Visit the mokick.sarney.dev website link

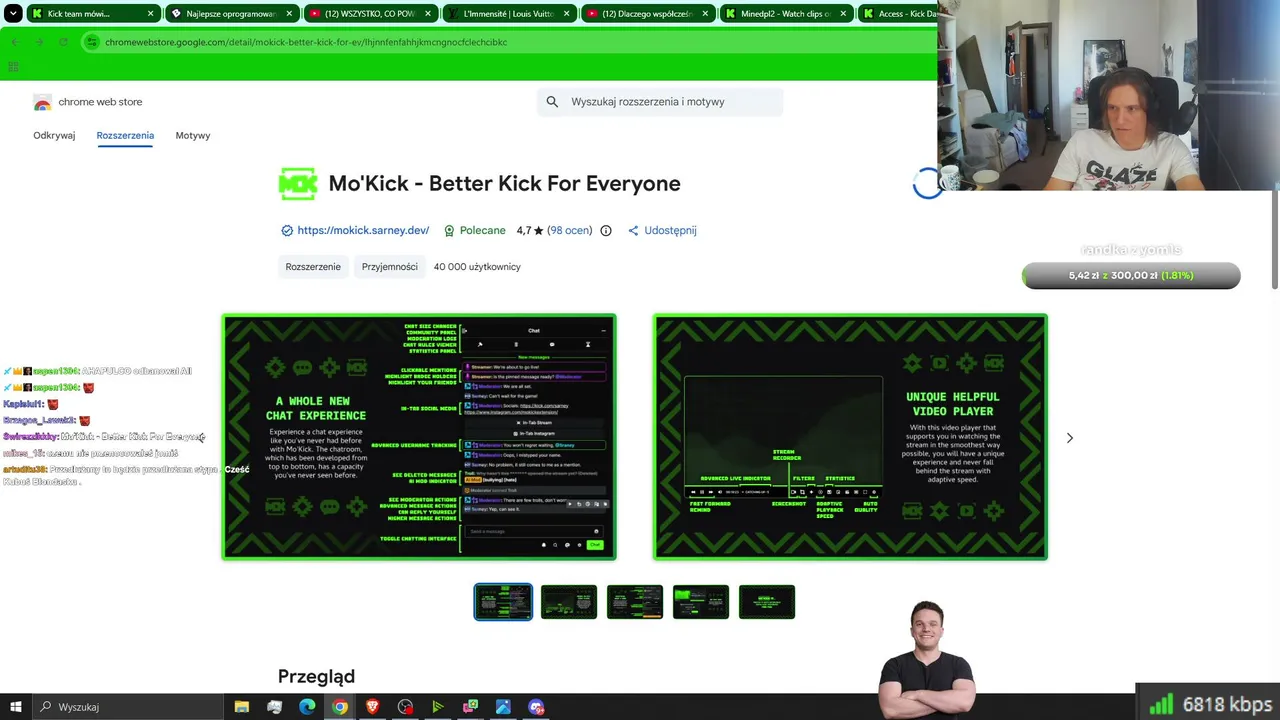tap(363, 231)
